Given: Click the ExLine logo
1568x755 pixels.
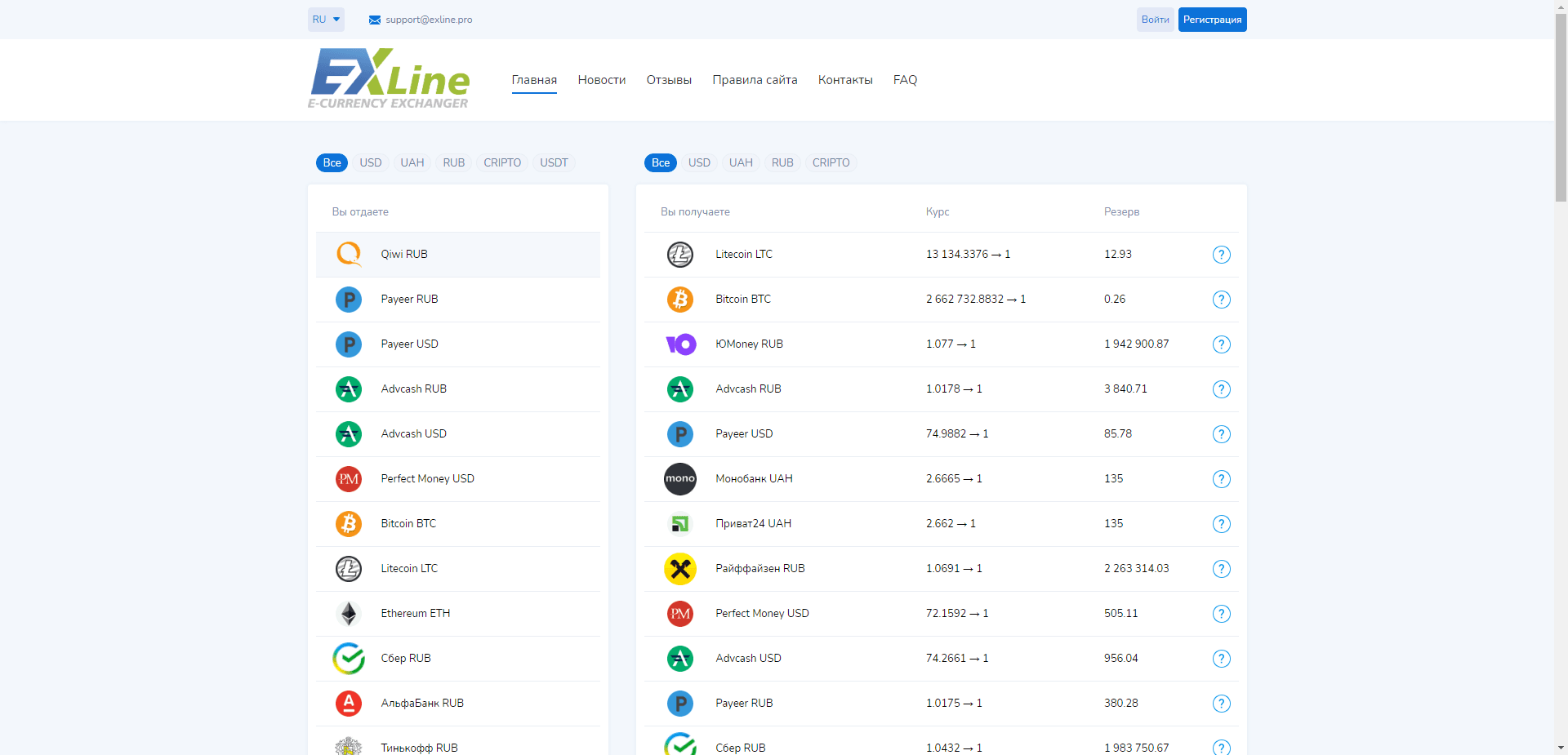Looking at the screenshot, I should pyautogui.click(x=389, y=78).
